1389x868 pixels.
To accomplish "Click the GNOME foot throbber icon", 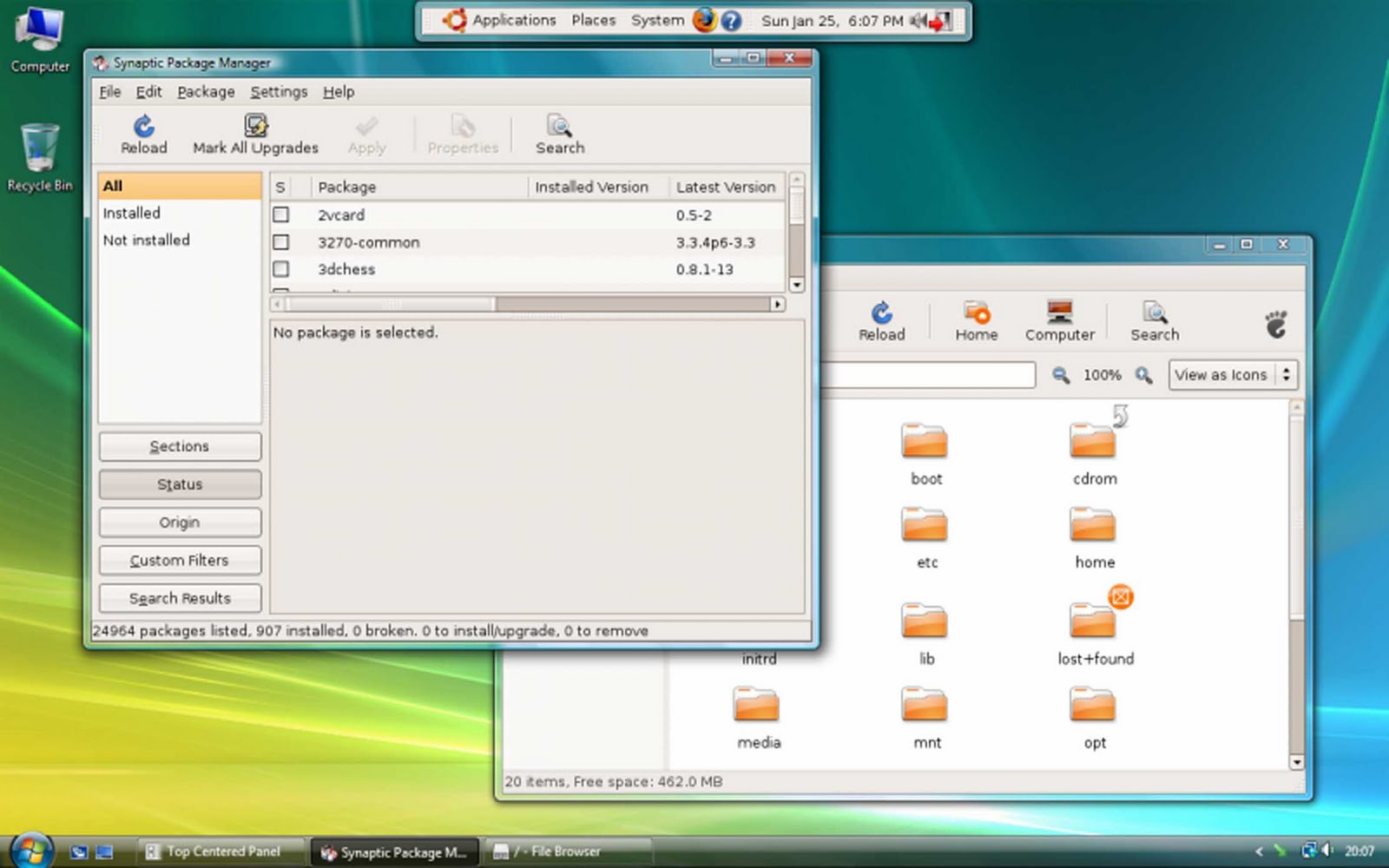I will [1275, 325].
